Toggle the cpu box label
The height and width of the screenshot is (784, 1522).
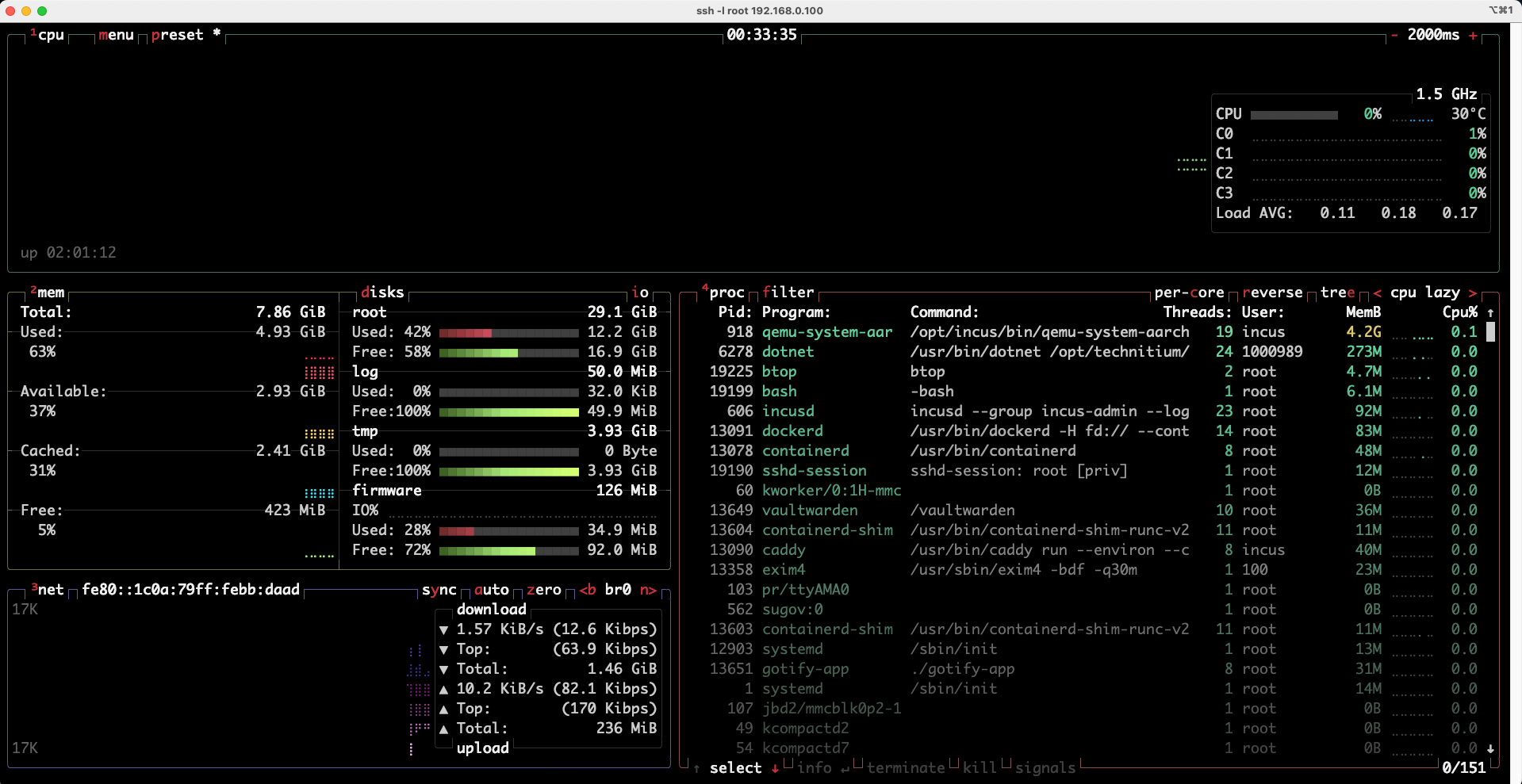[48, 35]
